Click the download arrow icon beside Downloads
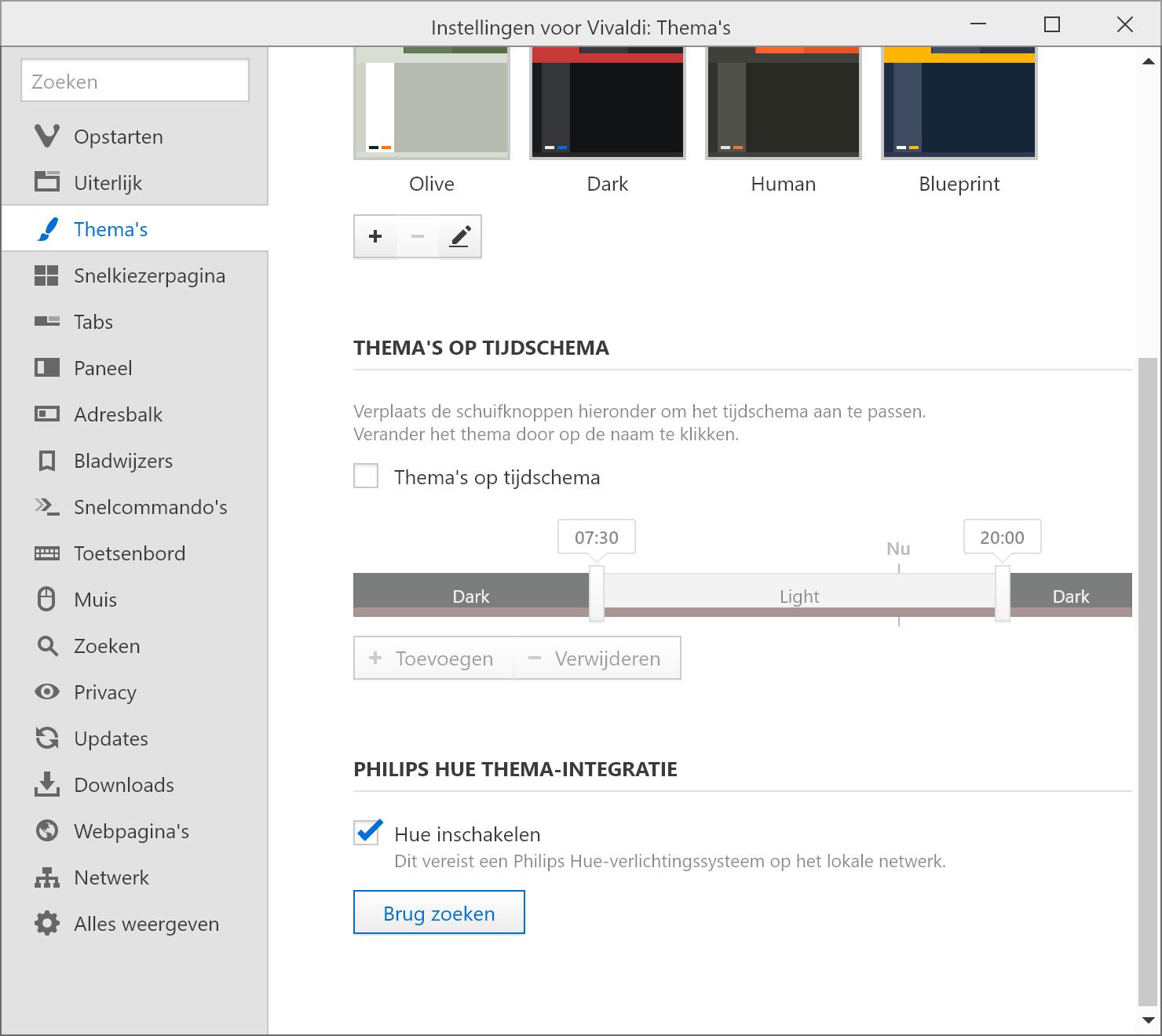The width and height of the screenshot is (1162, 1036). [47, 785]
